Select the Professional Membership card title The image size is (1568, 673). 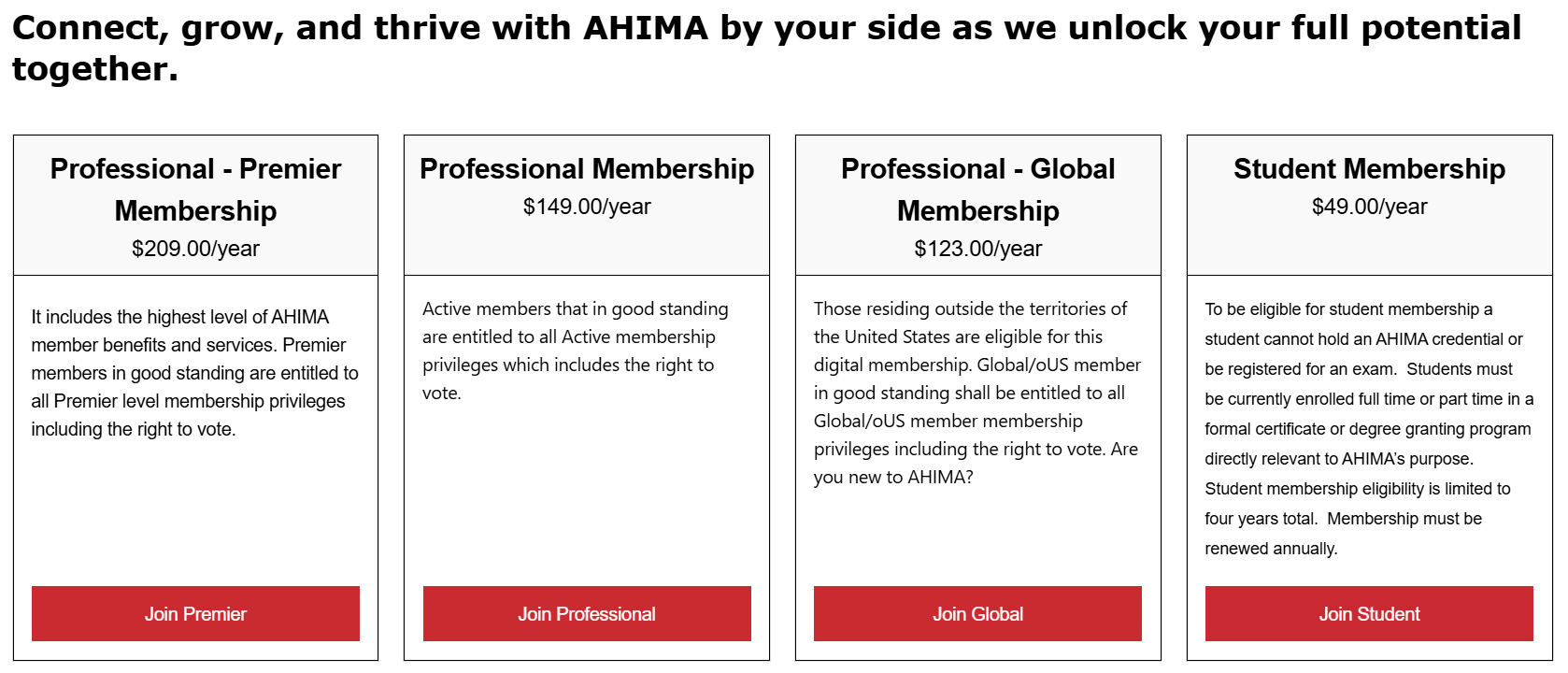click(x=587, y=169)
